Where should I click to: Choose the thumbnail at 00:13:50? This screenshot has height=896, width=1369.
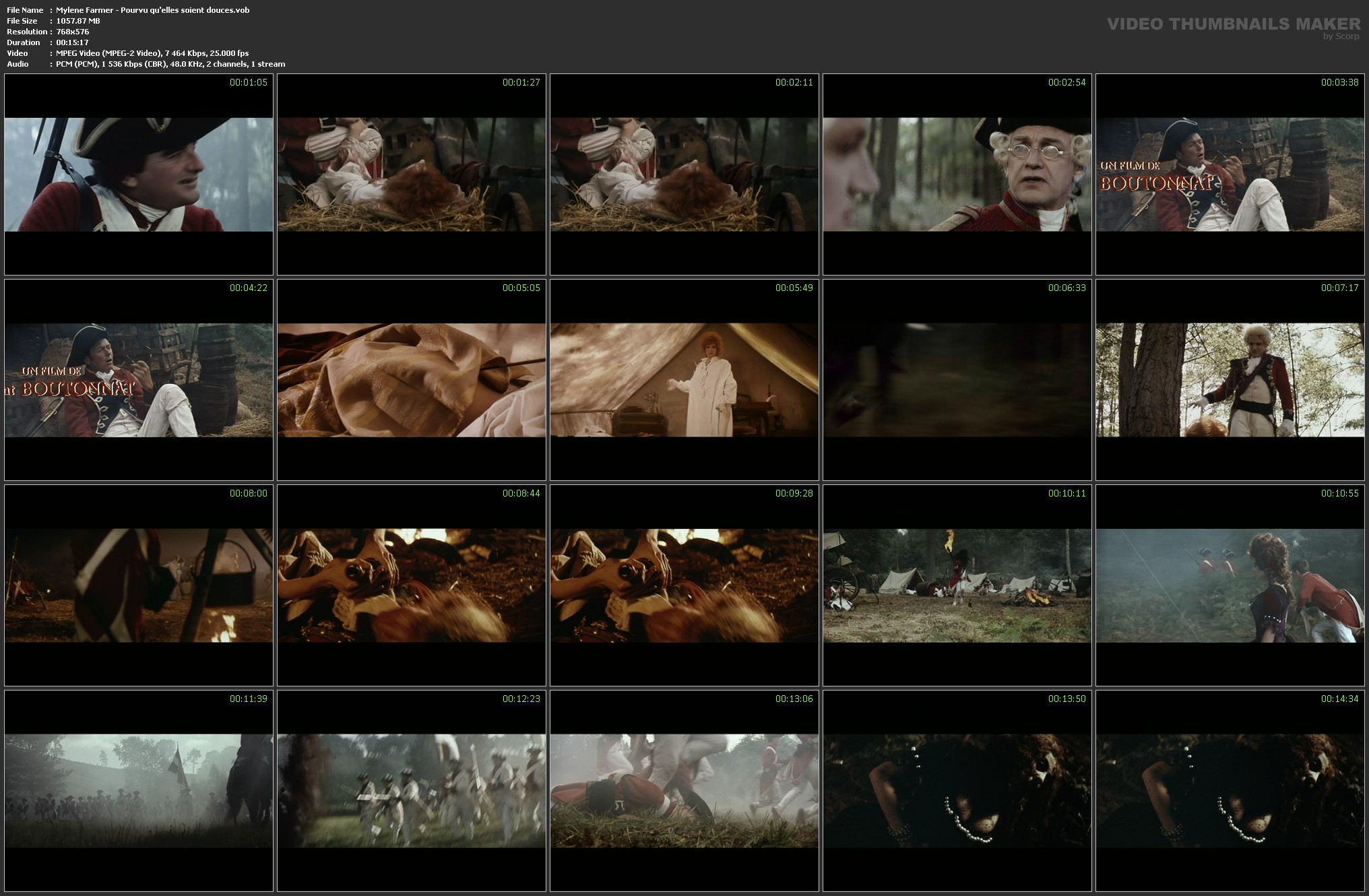coord(957,791)
